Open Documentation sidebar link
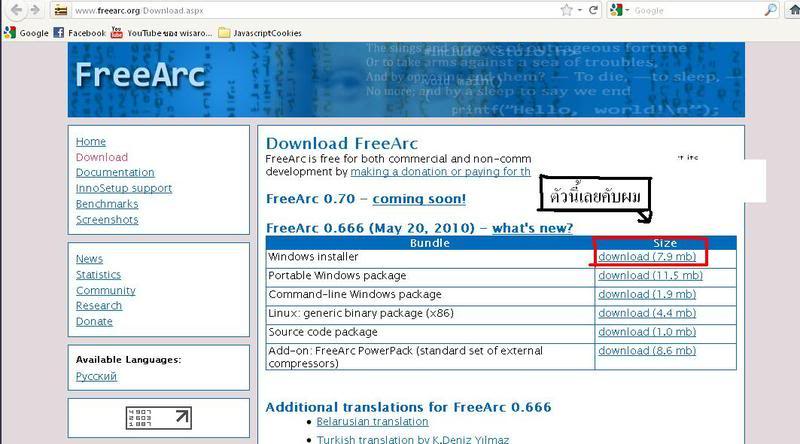This screenshot has height=444, width=800. coord(115,172)
